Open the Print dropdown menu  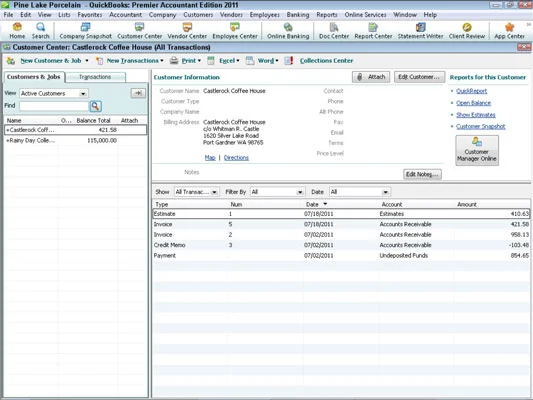coord(199,61)
